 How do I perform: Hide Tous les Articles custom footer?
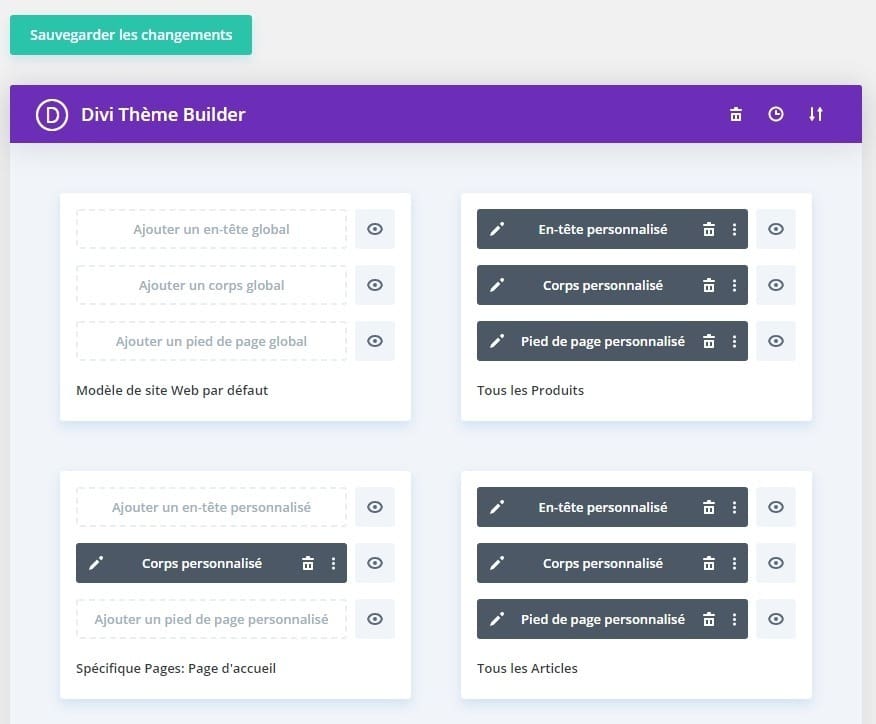(x=775, y=619)
